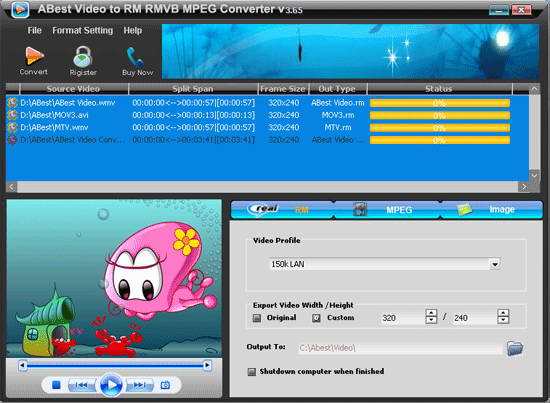
Task: Increase export height with the up arrow
Action: point(503,313)
